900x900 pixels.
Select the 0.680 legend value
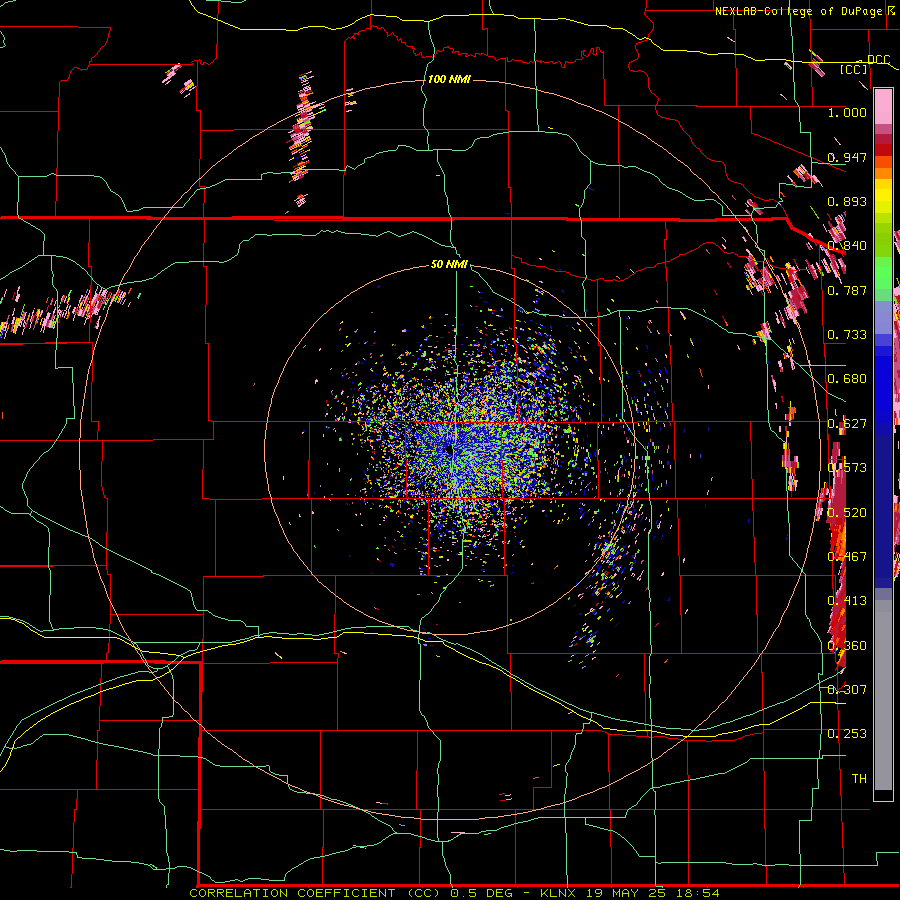click(847, 379)
